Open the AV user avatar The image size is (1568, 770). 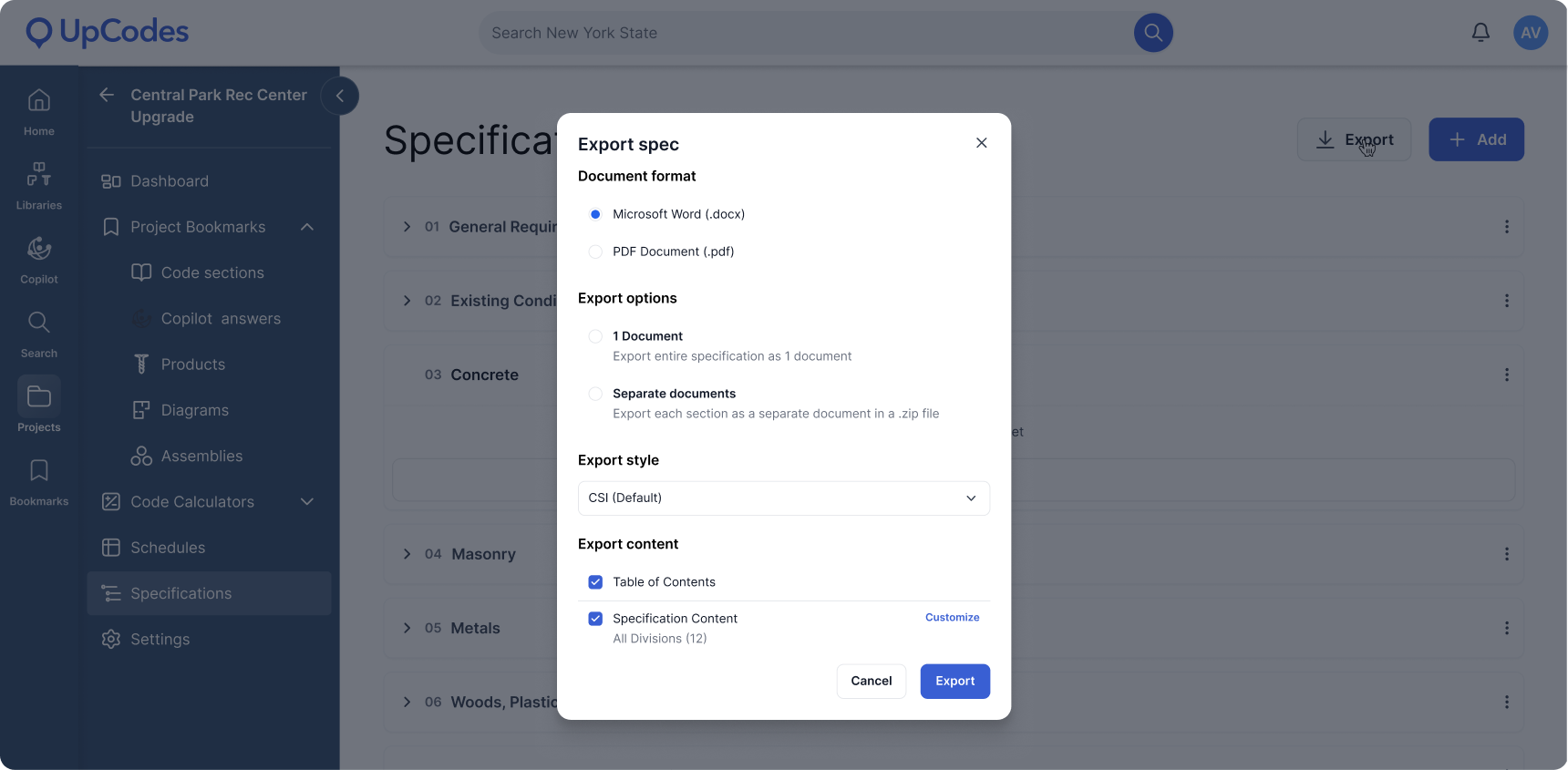1531,33
